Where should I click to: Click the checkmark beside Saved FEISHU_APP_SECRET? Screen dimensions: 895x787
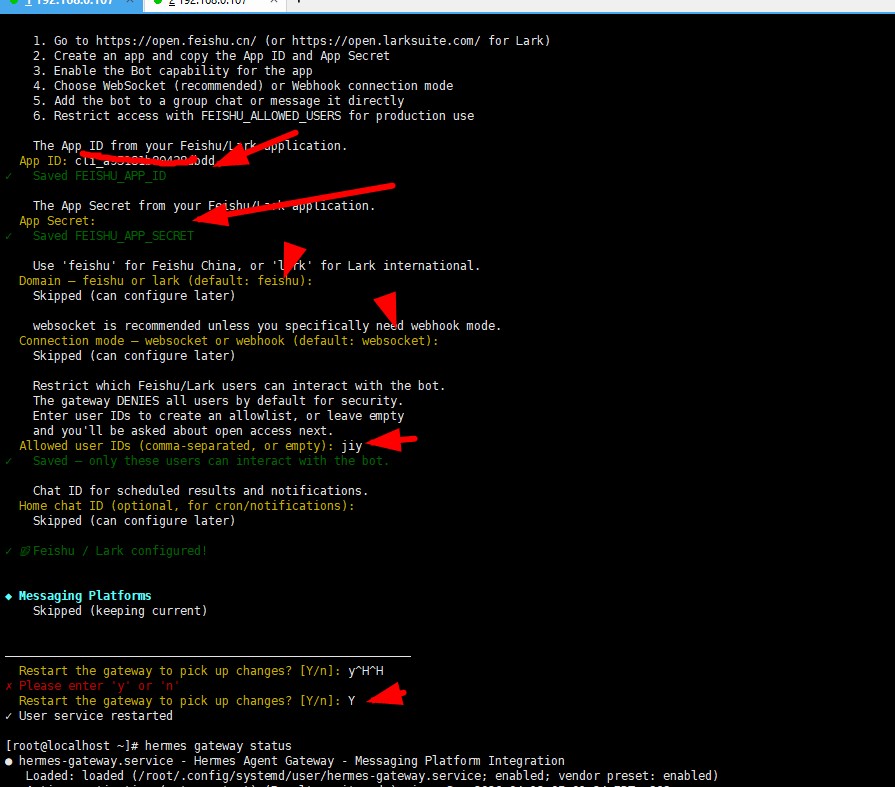9,236
